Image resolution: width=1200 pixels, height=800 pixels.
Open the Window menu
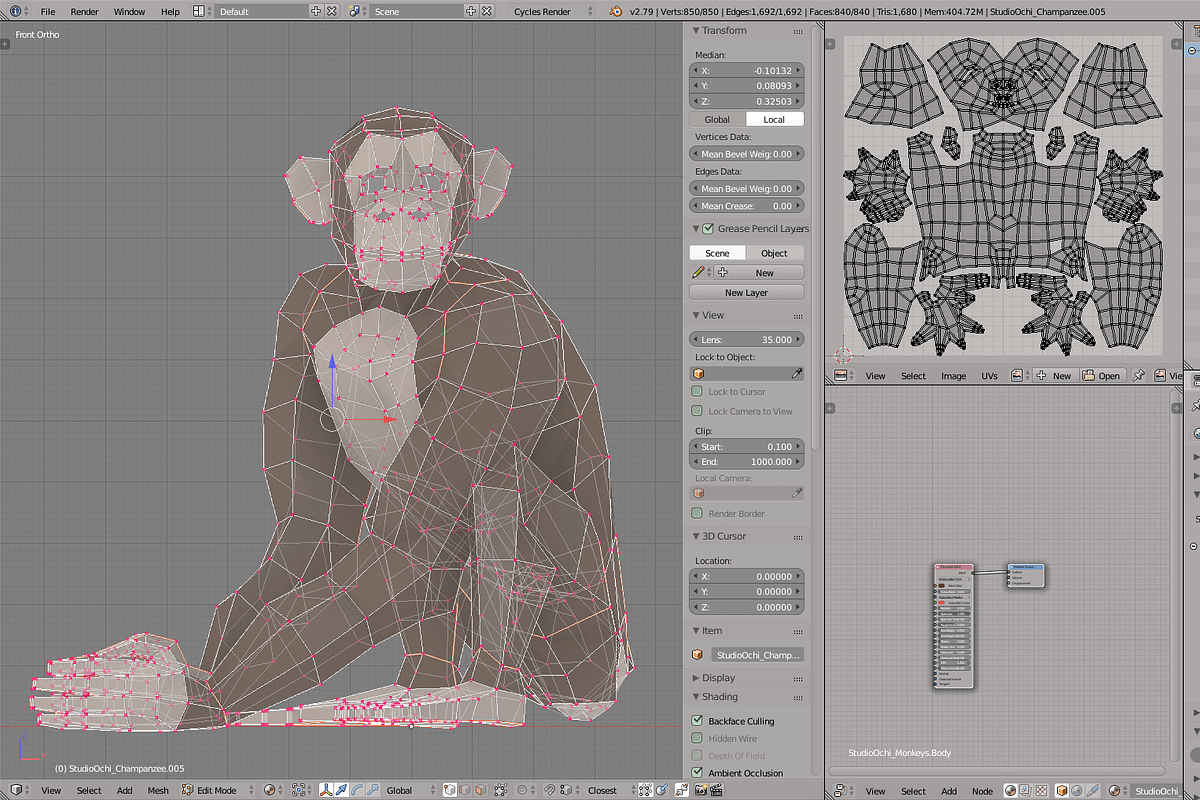tap(129, 11)
